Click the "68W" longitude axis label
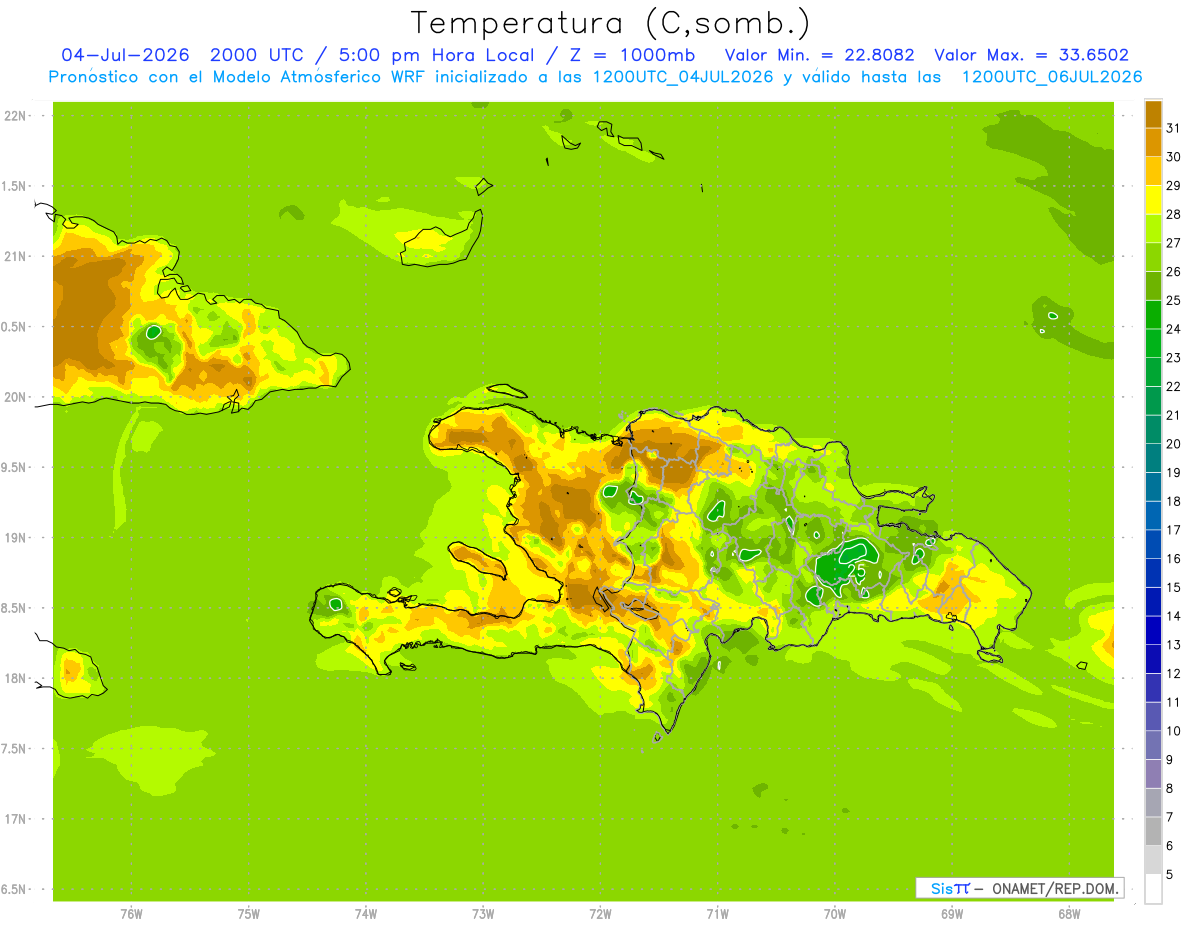 tap(1069, 913)
